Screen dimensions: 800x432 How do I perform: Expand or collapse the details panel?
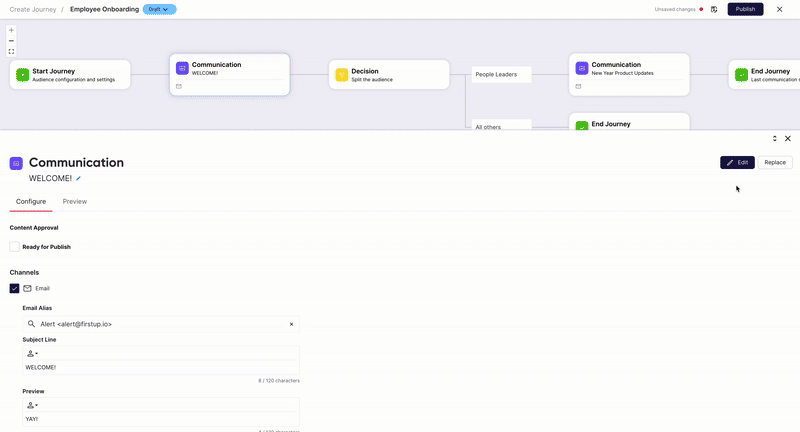pos(774,138)
